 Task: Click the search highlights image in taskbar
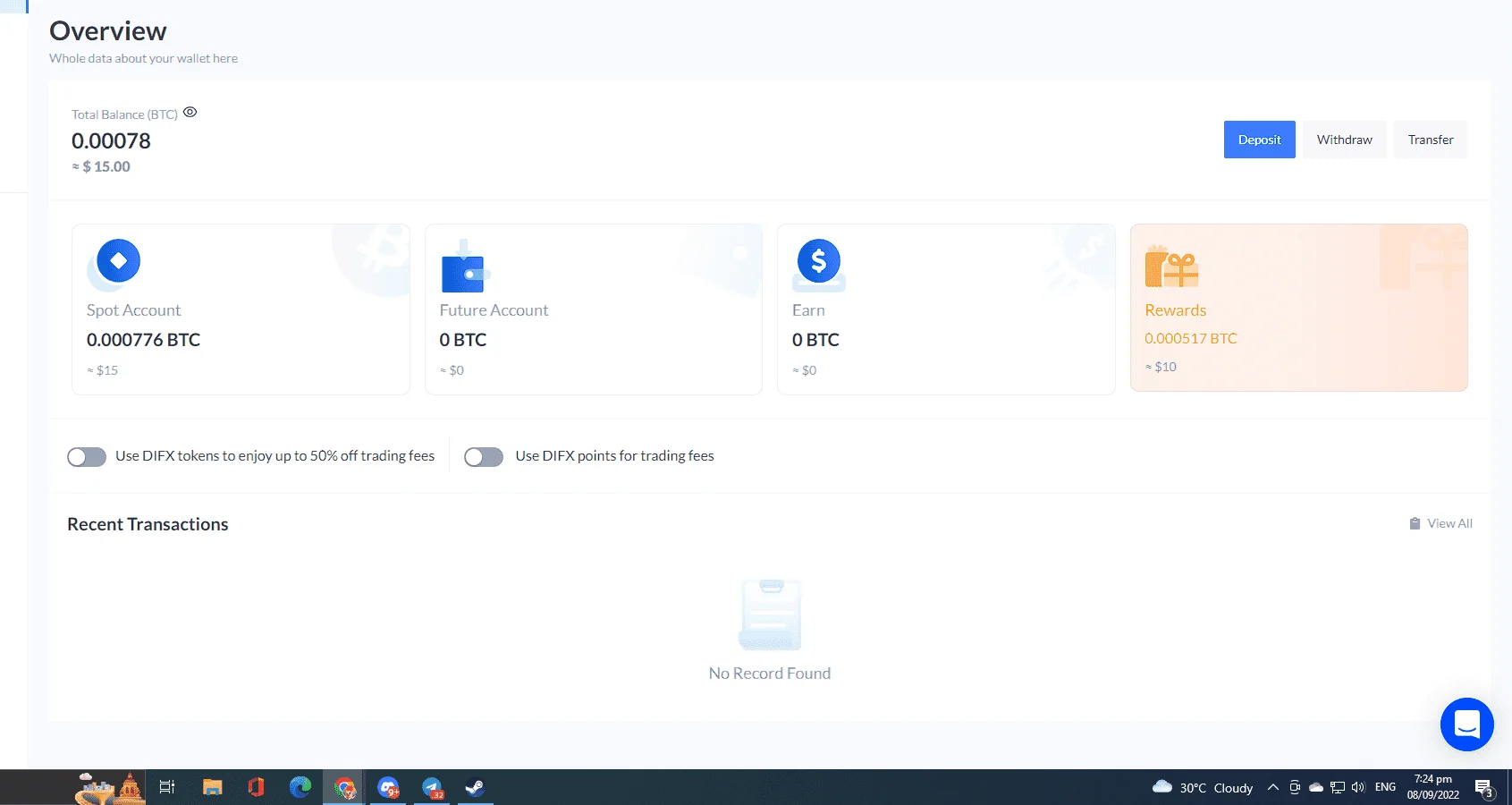tap(109, 788)
